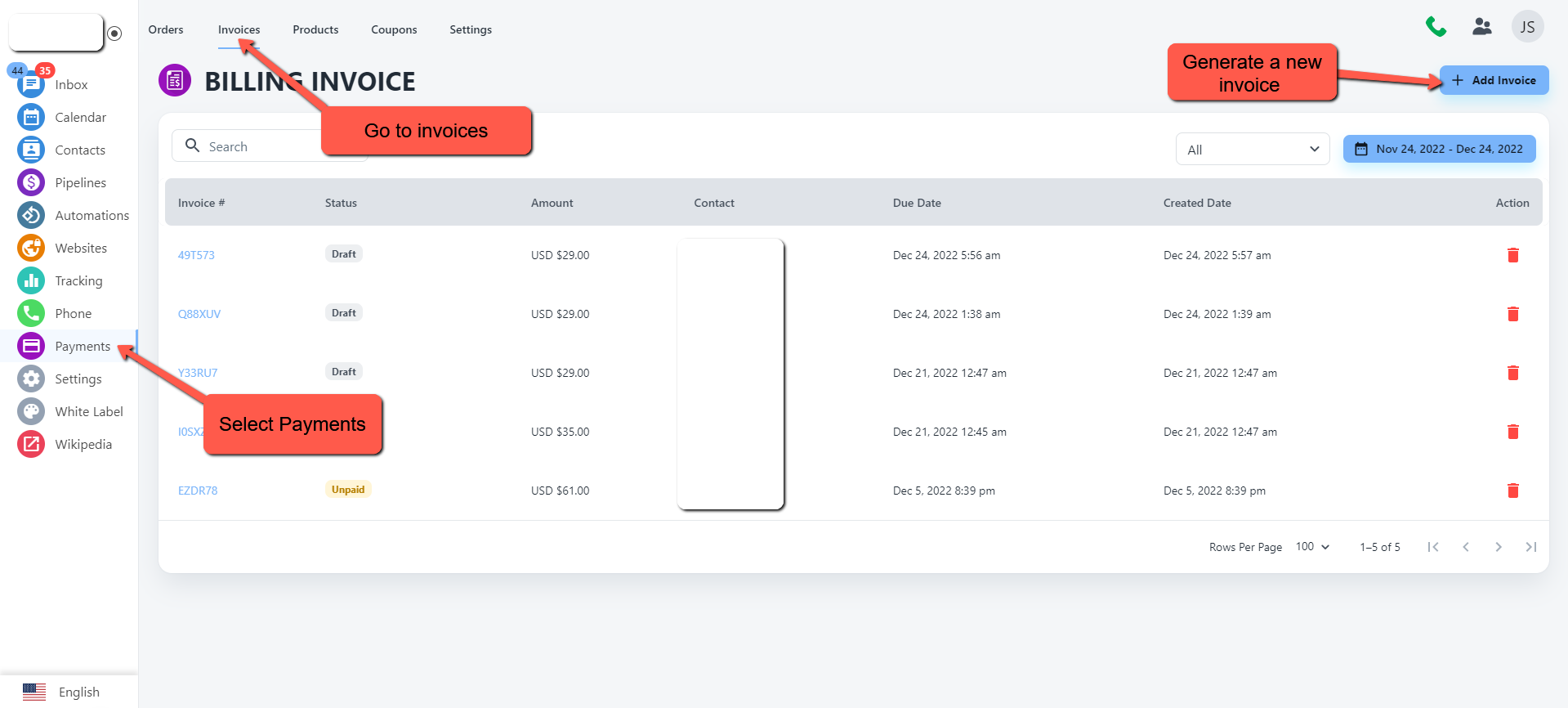This screenshot has width=1568, height=708.
Task: Open the Rows Per Page dropdown
Action: click(x=1312, y=547)
